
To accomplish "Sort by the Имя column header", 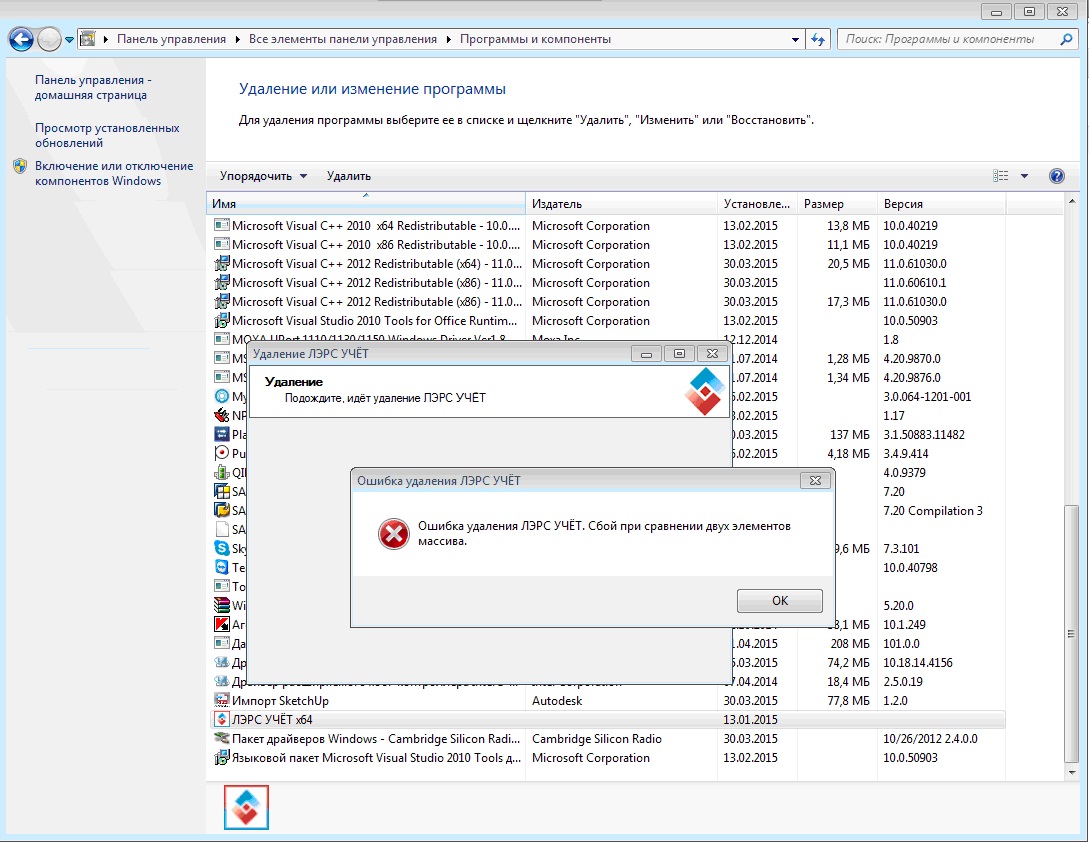I will (366, 204).
